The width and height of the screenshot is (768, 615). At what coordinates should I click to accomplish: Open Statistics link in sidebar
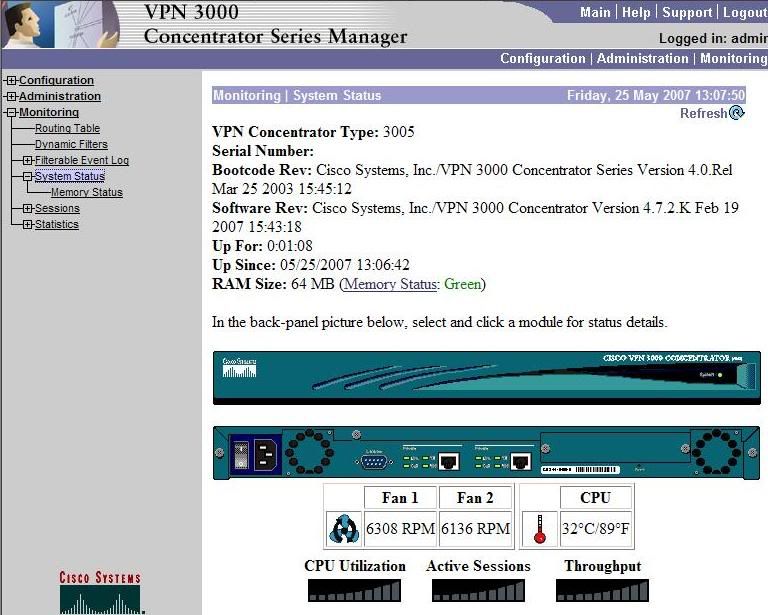(57, 225)
